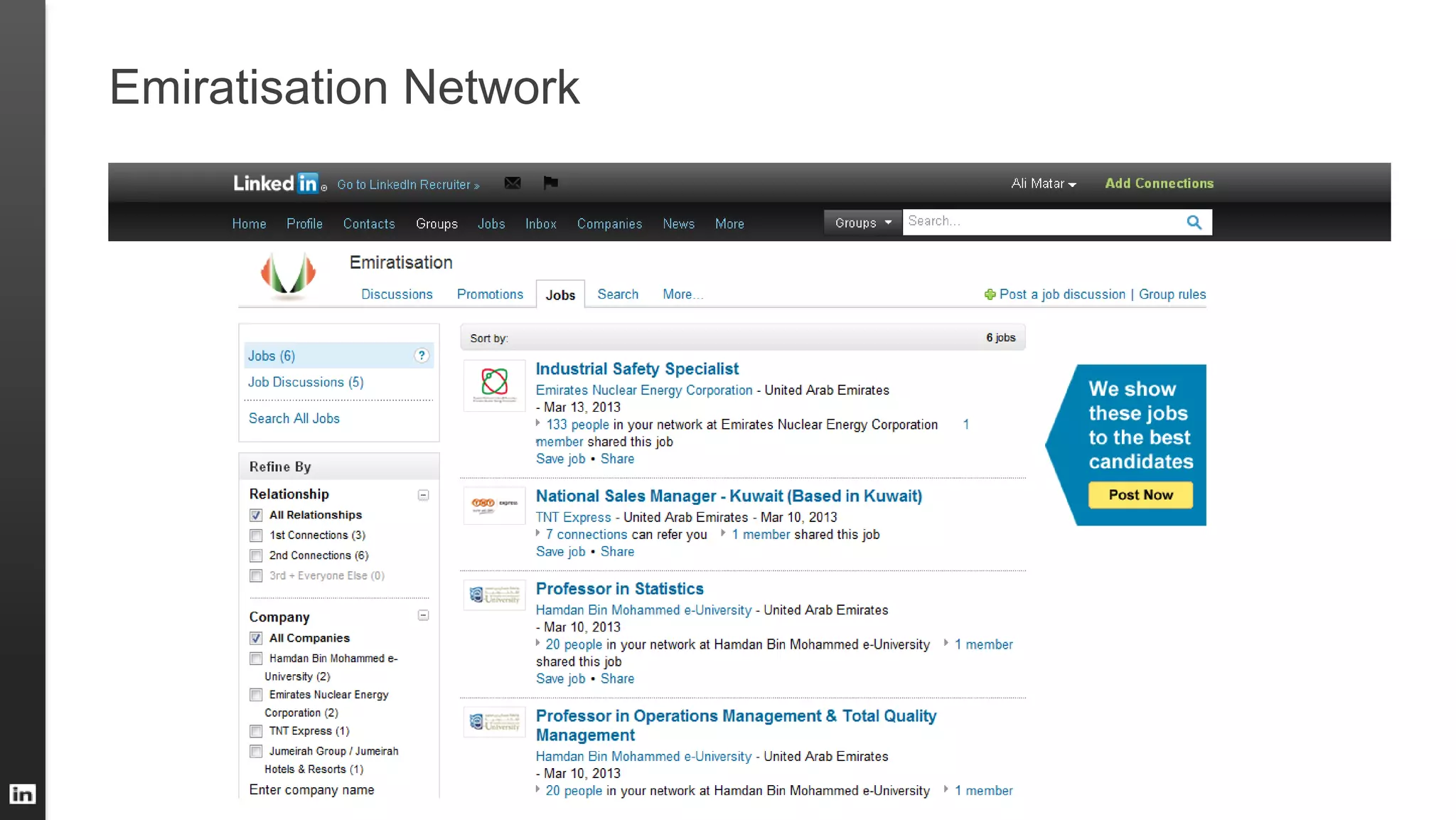Open Industrial Safety Specialist job

tap(637, 368)
